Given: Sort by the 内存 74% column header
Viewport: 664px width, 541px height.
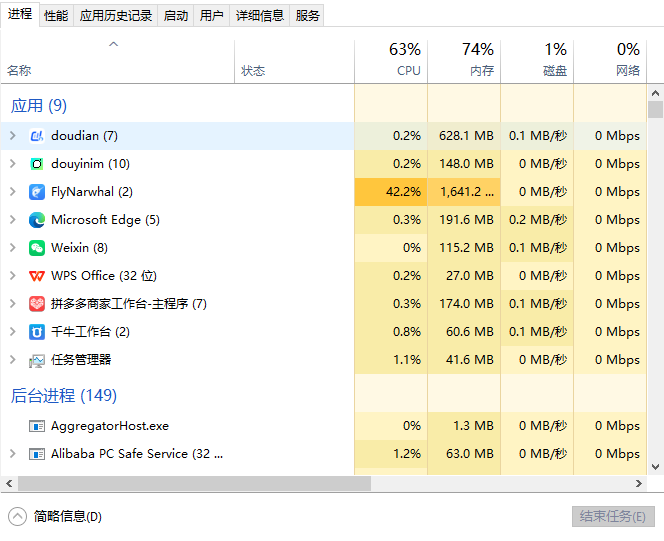Looking at the screenshot, I should pos(464,61).
